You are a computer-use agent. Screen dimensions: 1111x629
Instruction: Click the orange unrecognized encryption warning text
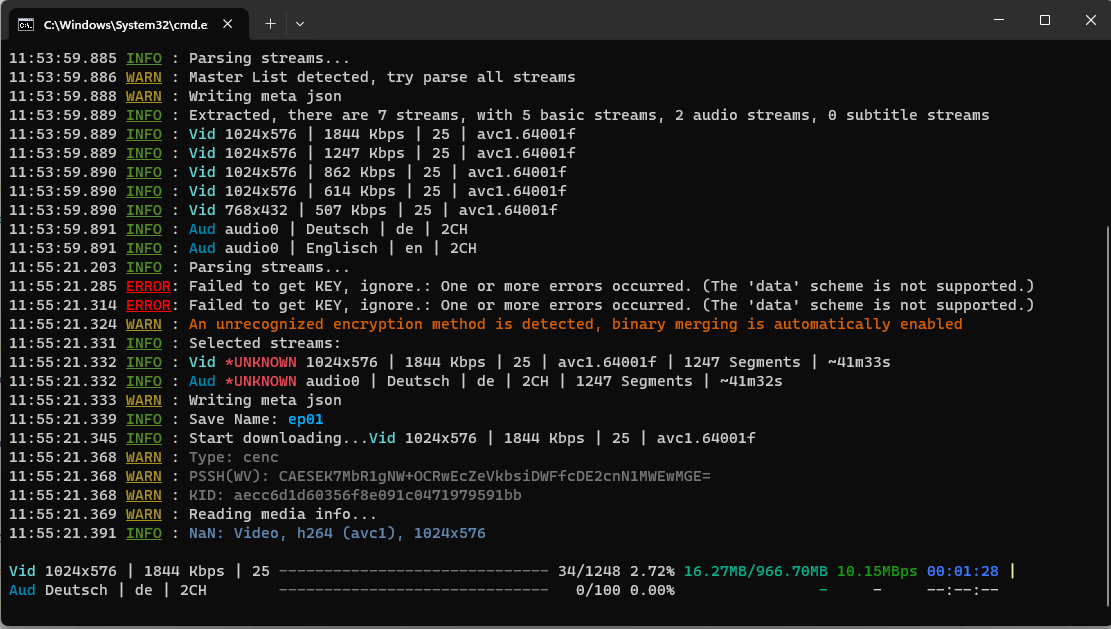(x=575, y=324)
